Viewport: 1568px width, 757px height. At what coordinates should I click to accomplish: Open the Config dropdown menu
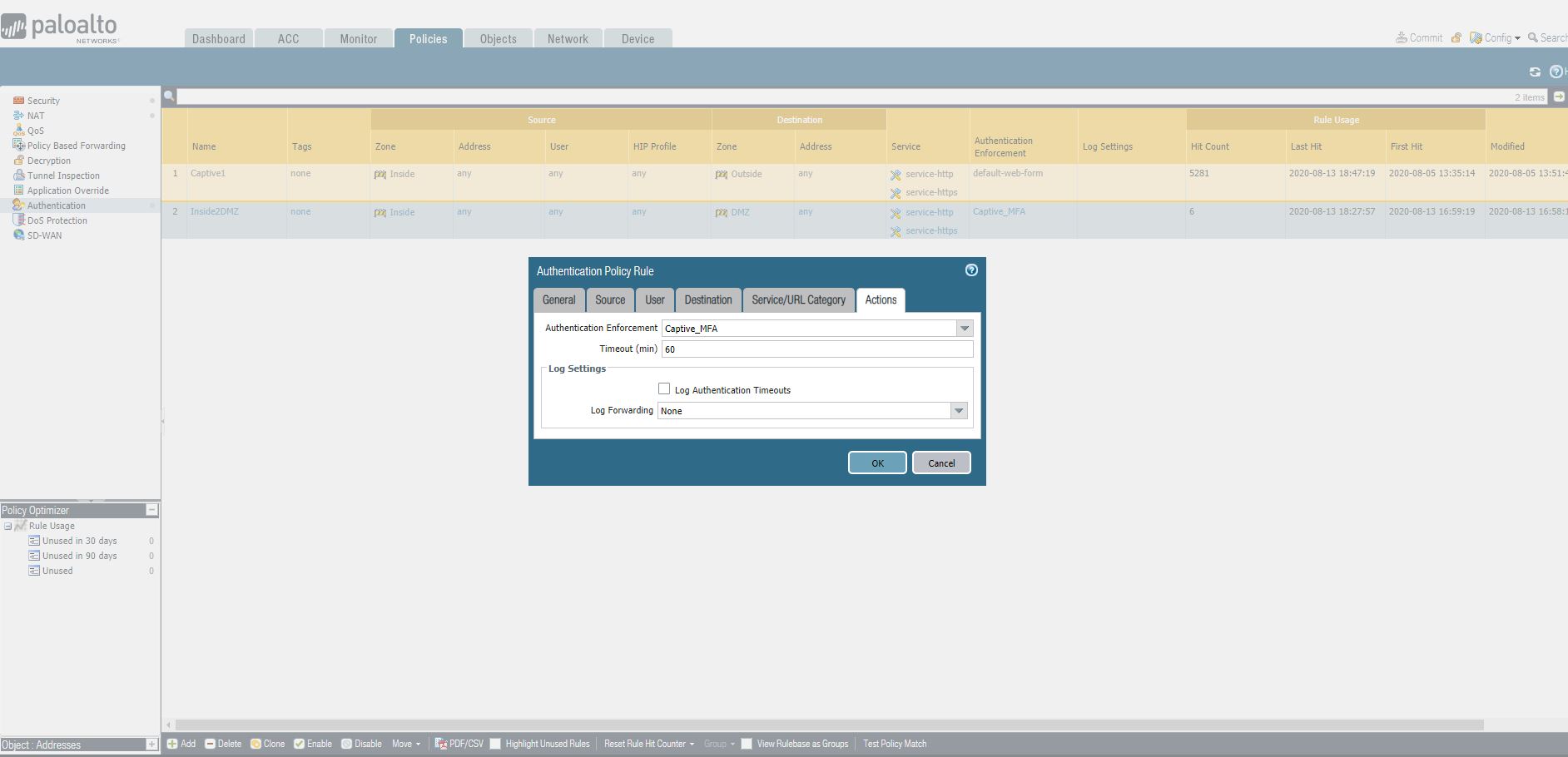pyautogui.click(x=1496, y=37)
